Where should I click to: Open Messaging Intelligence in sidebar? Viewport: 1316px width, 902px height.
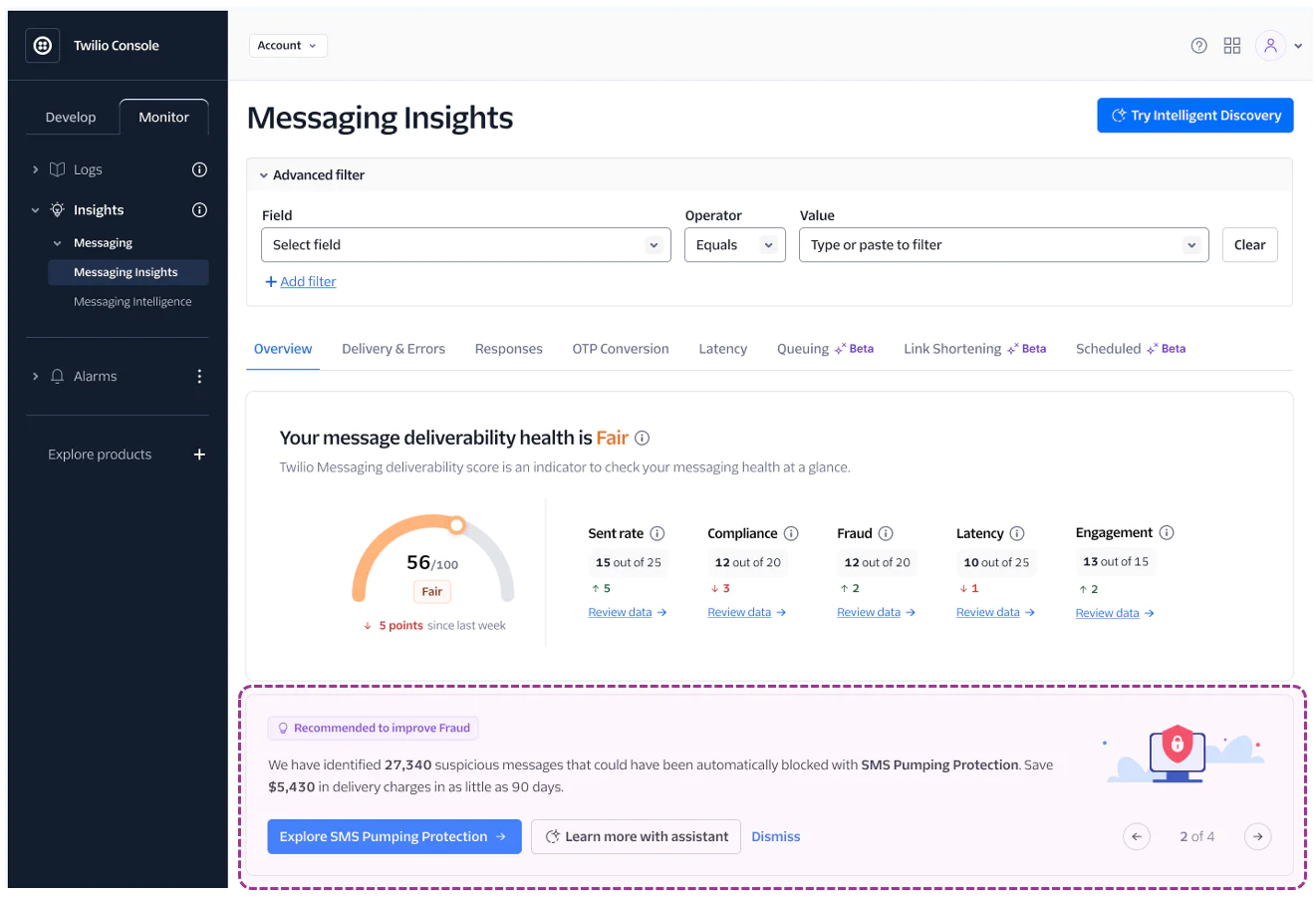[132, 302]
